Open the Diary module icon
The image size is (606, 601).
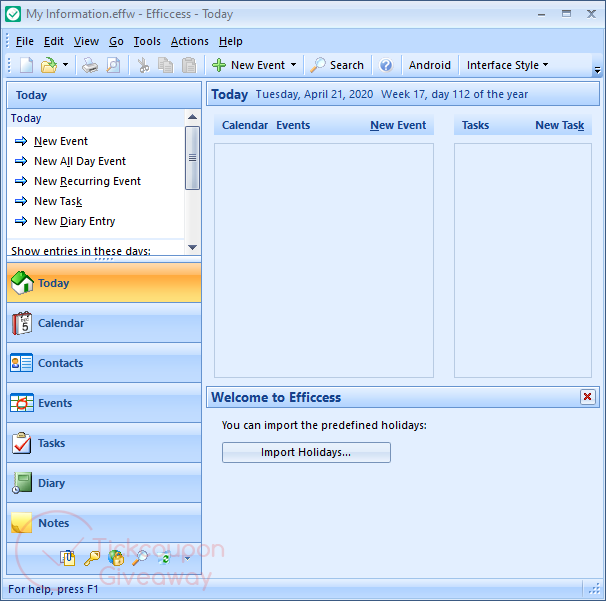(22, 483)
